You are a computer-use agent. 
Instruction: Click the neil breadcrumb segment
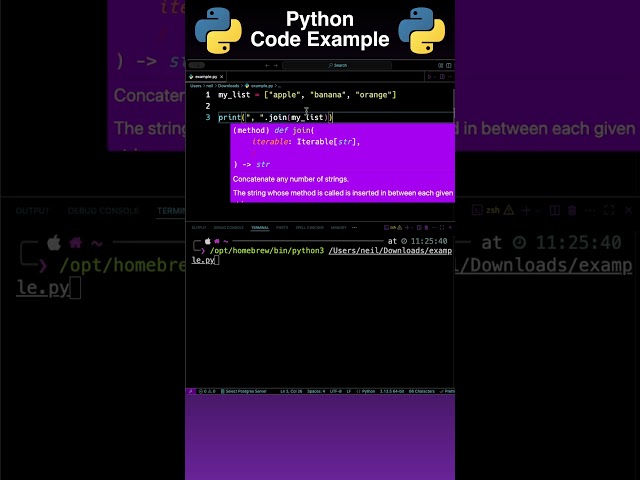(x=209, y=86)
